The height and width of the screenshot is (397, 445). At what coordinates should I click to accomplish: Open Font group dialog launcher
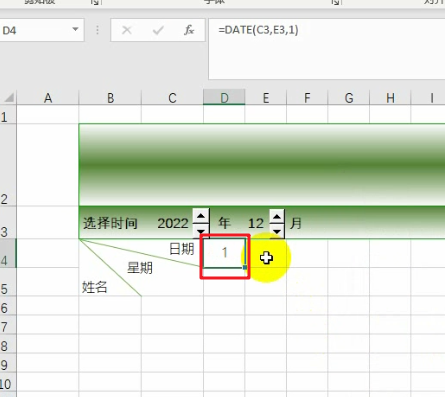click(335, 2)
